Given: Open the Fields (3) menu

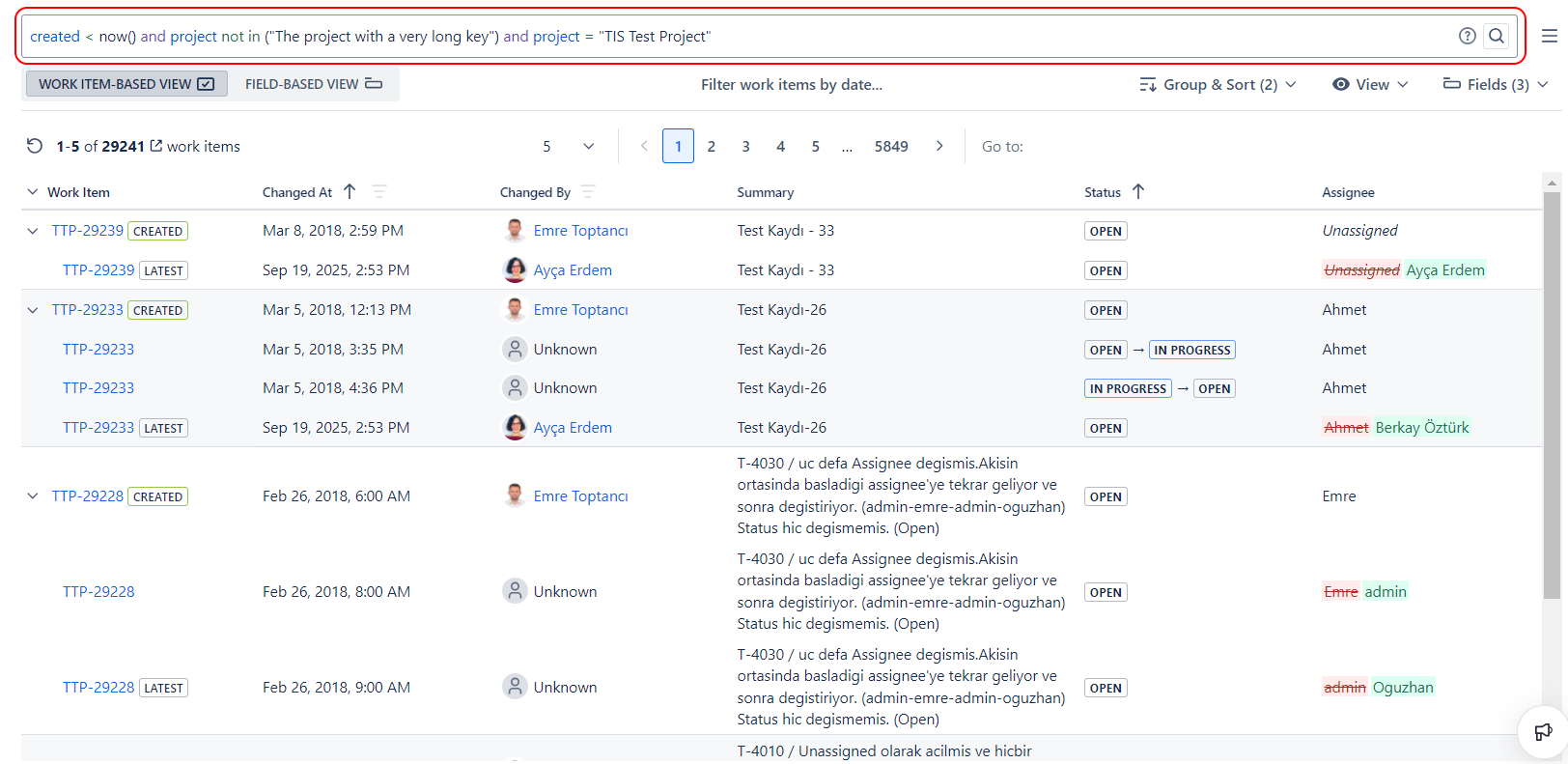Looking at the screenshot, I should [x=1496, y=84].
